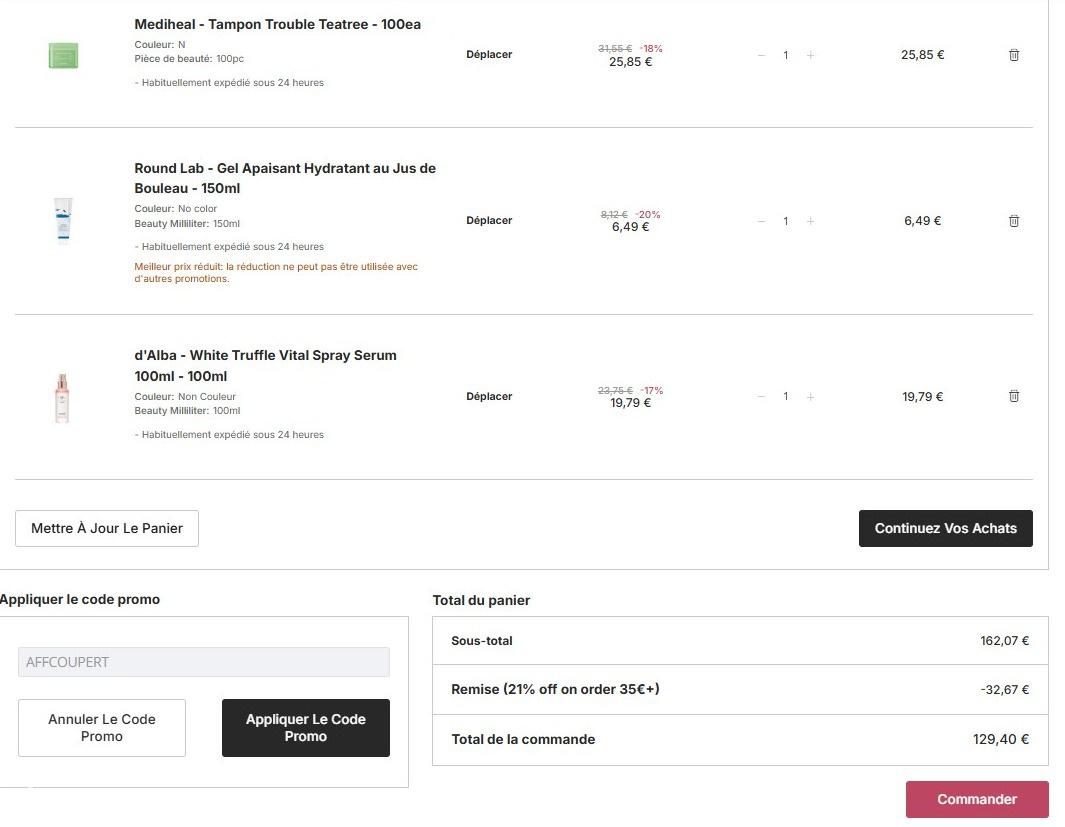
Task: Move Round Lab Gel using Déplacer
Action: pos(489,221)
